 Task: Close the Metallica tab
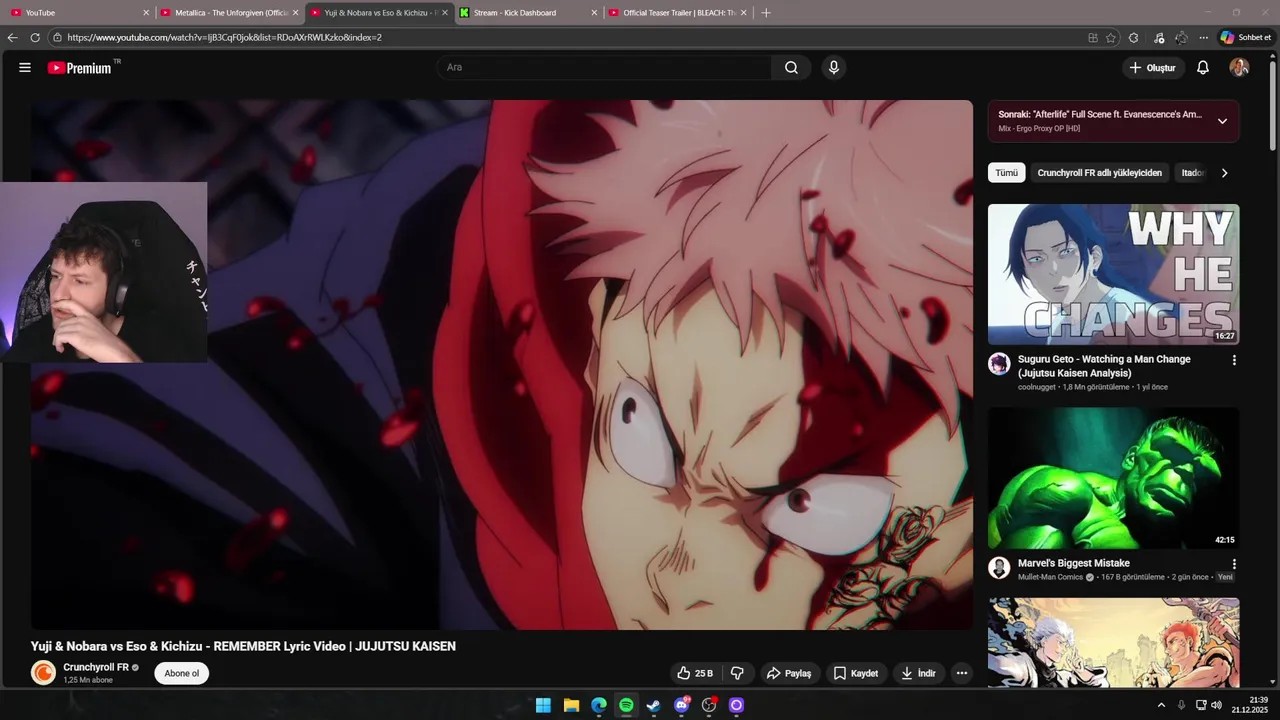[295, 13]
